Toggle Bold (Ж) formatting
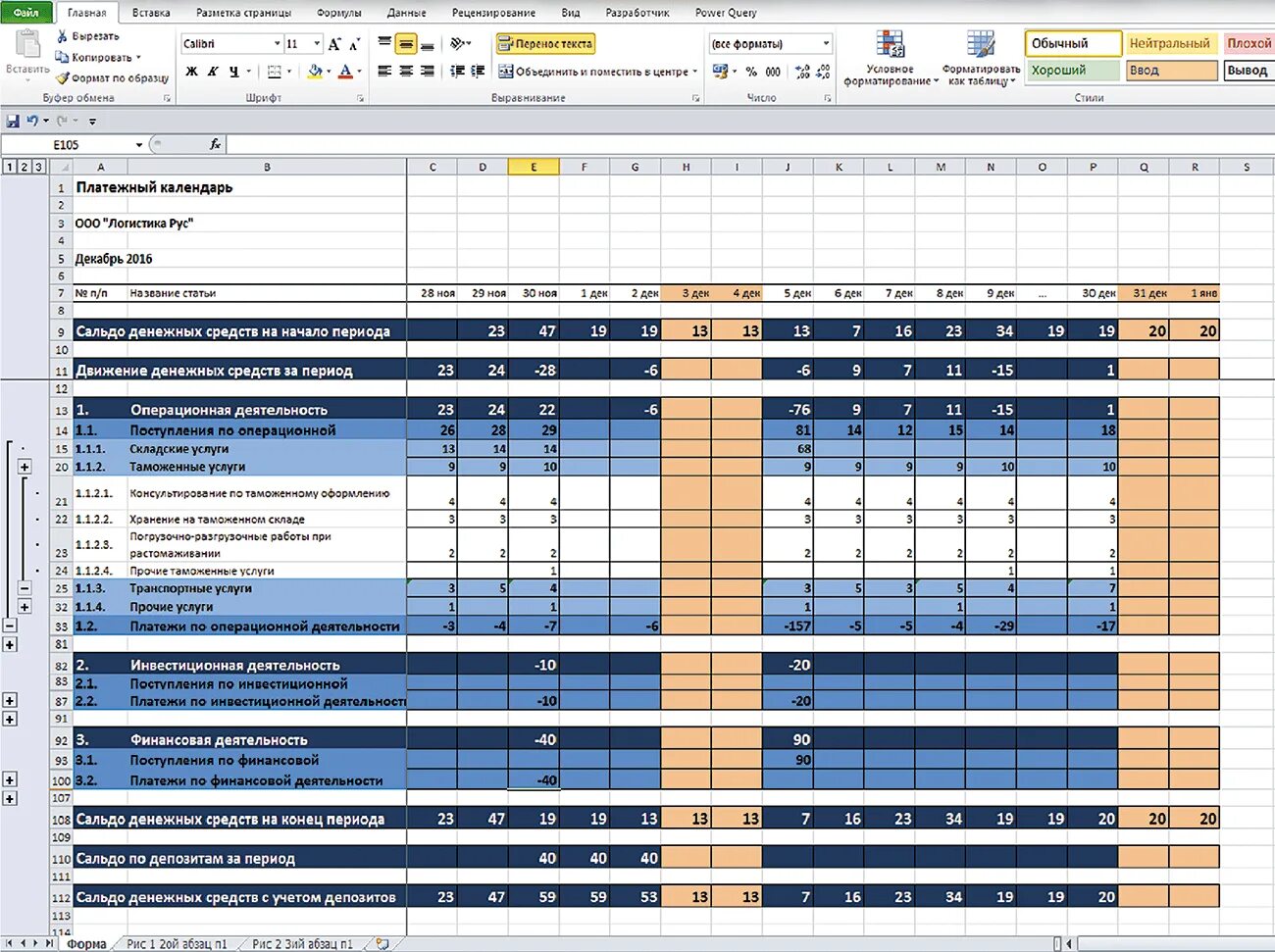 pos(191,72)
